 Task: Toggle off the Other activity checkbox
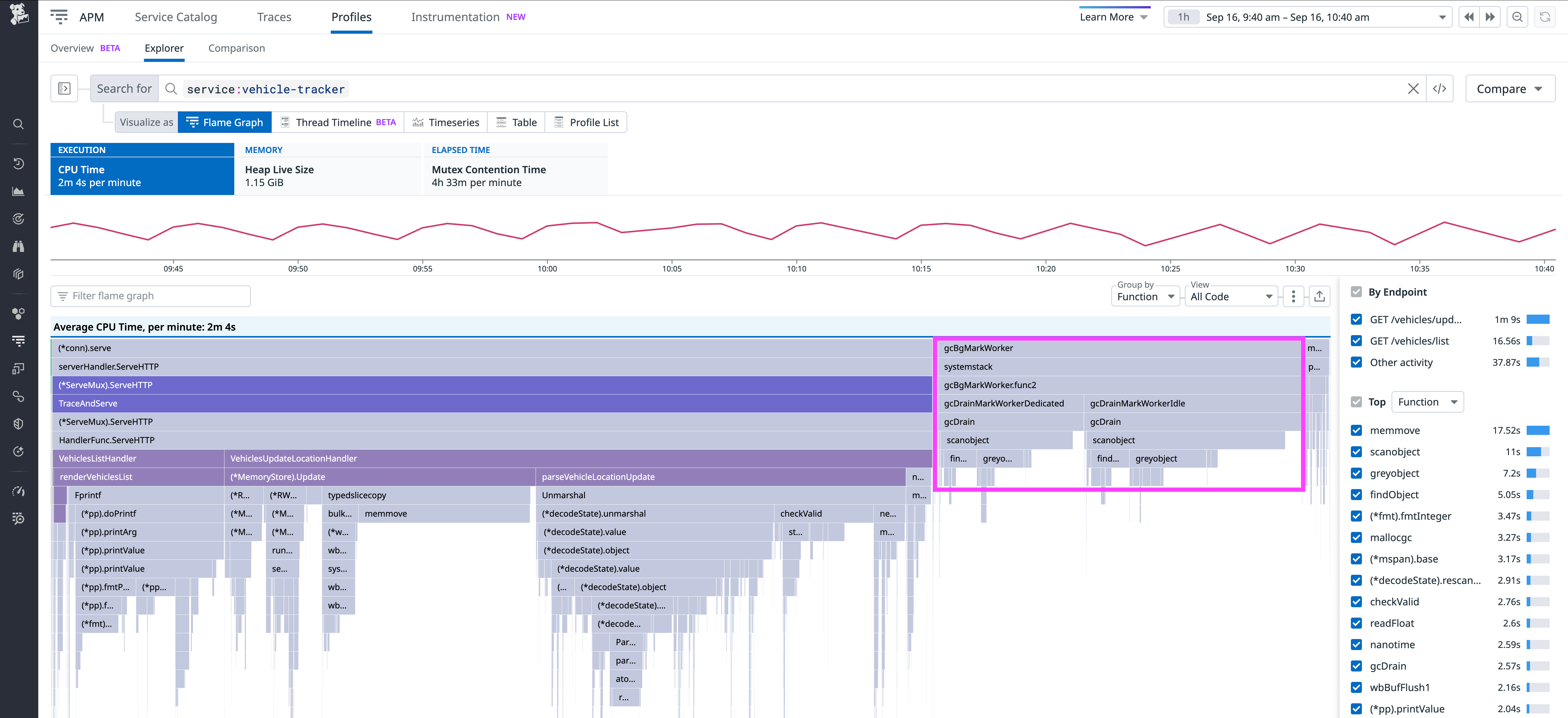1356,362
